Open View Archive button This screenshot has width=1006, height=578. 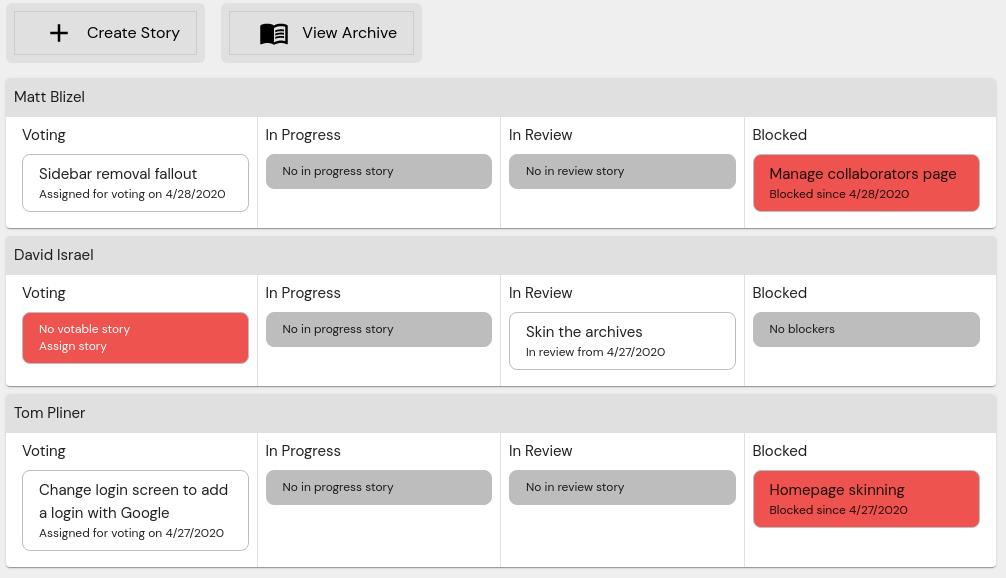(x=321, y=33)
